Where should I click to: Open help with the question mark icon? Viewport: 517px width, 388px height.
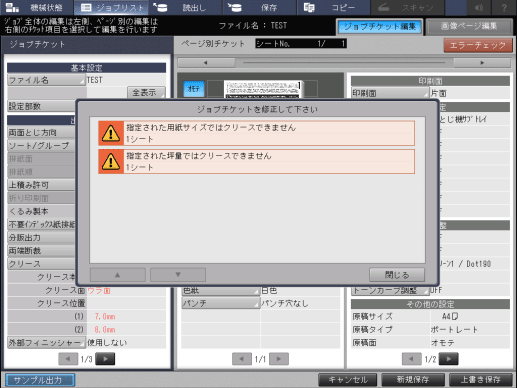pos(504,7)
